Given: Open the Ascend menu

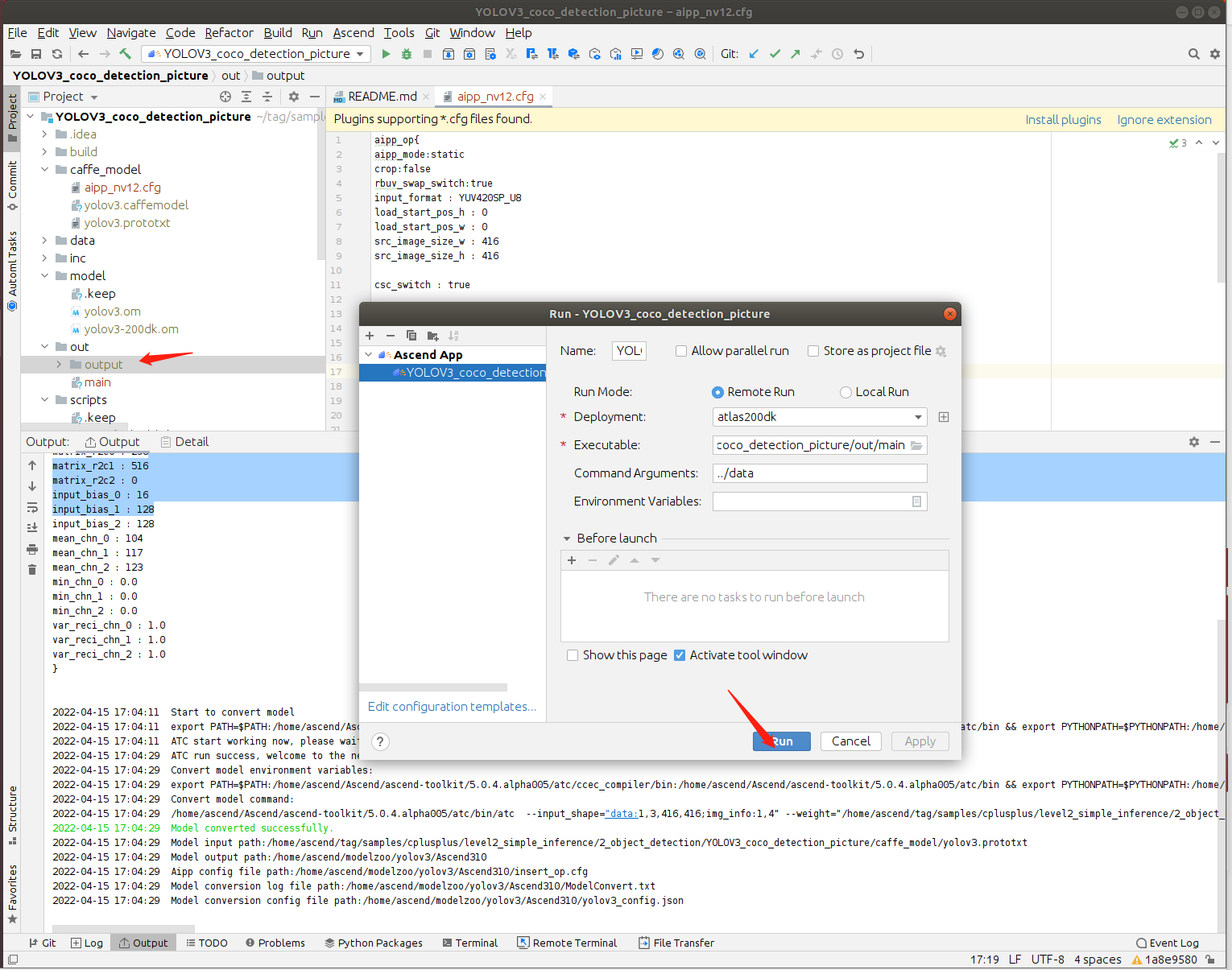Looking at the screenshot, I should pos(353,33).
